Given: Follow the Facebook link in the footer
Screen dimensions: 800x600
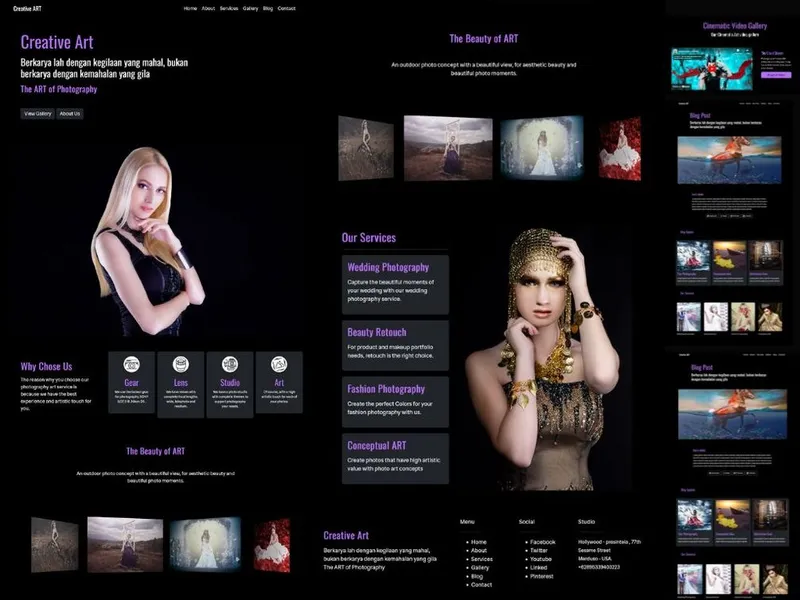Looking at the screenshot, I should point(542,542).
